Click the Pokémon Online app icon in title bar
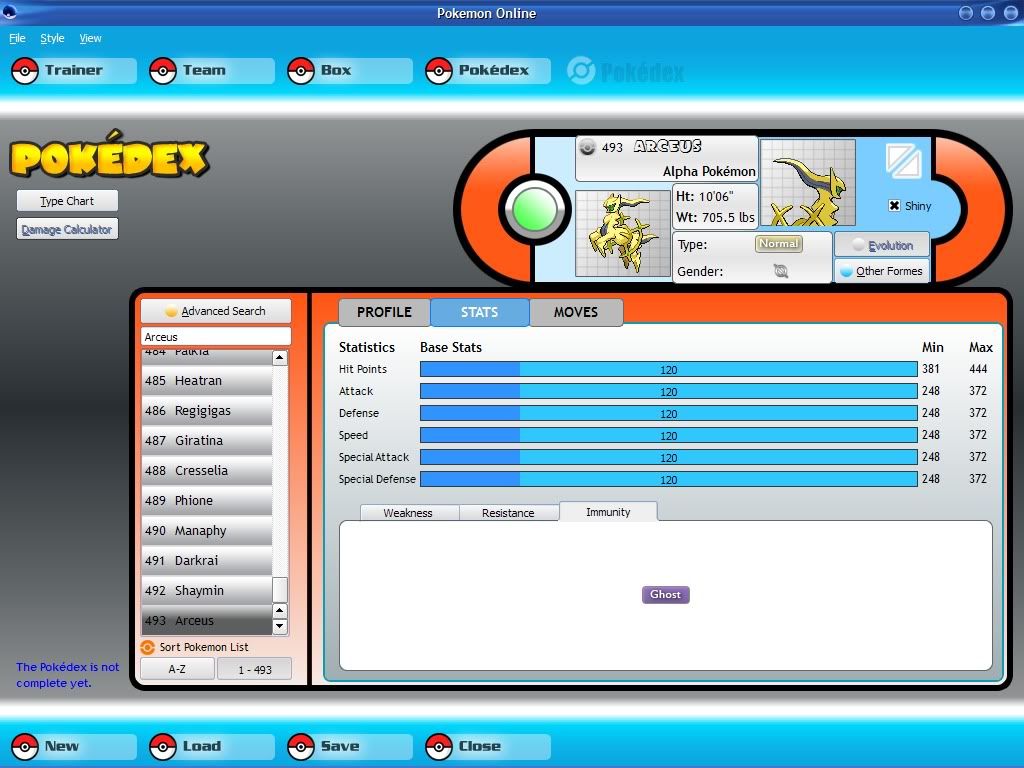 [9, 12]
